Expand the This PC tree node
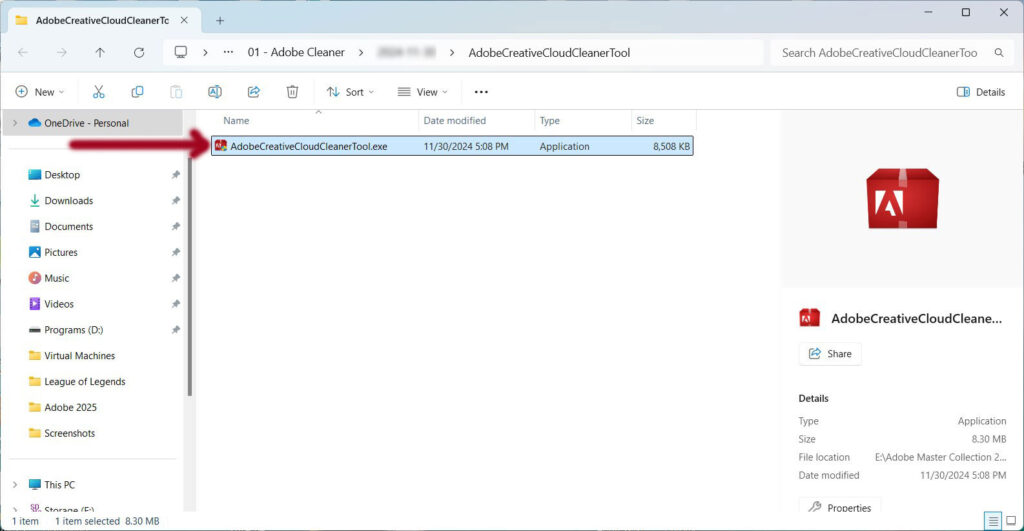 [x=15, y=485]
